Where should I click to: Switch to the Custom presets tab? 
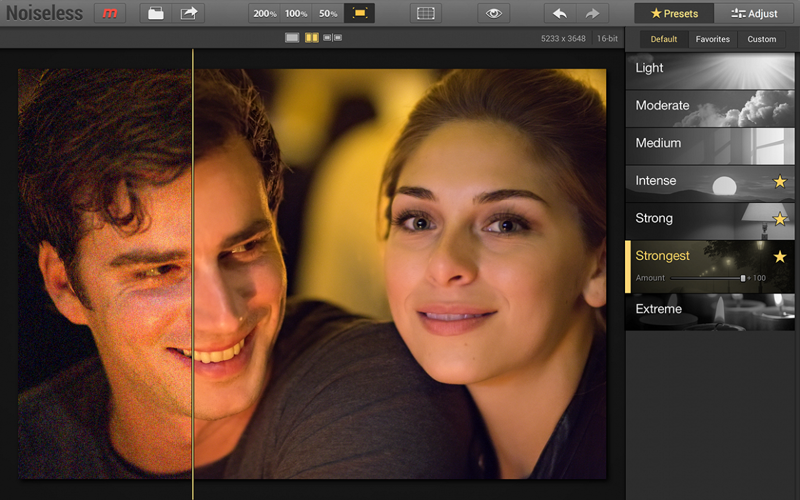point(761,39)
